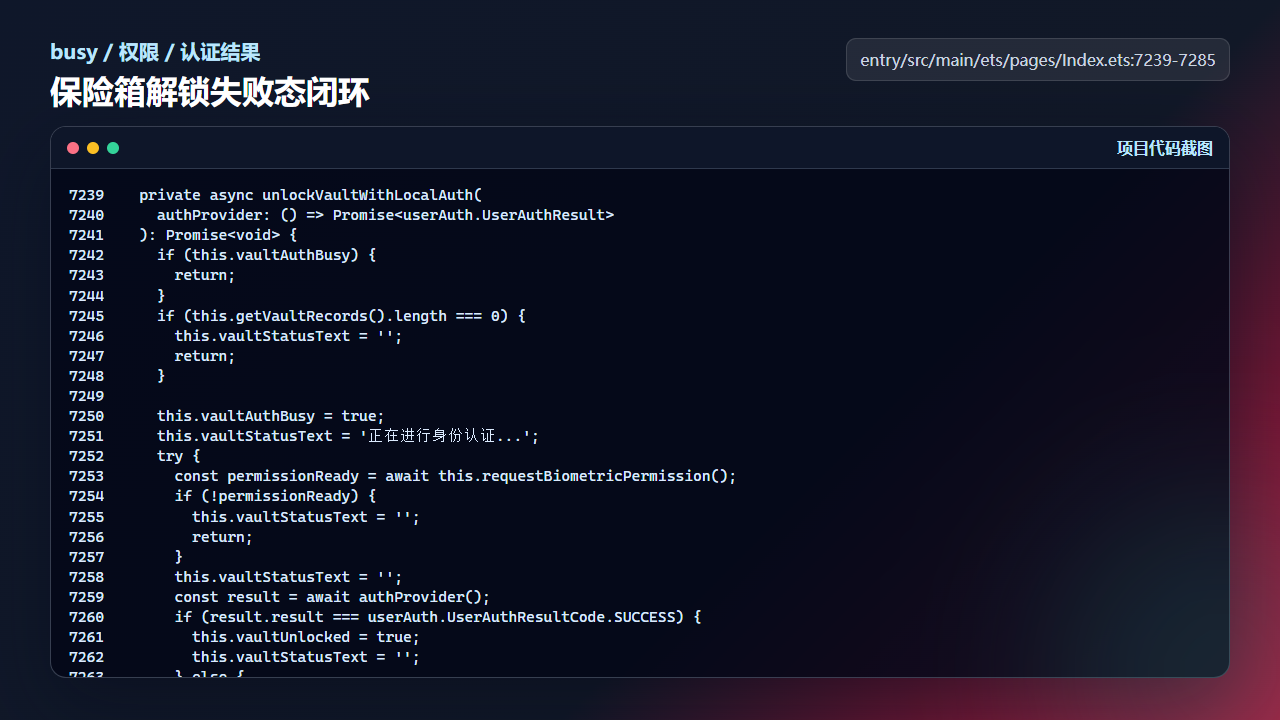This screenshot has height=720, width=1280.
Task: Click vaultStatusText assignment on line 7258
Action: [288, 576]
